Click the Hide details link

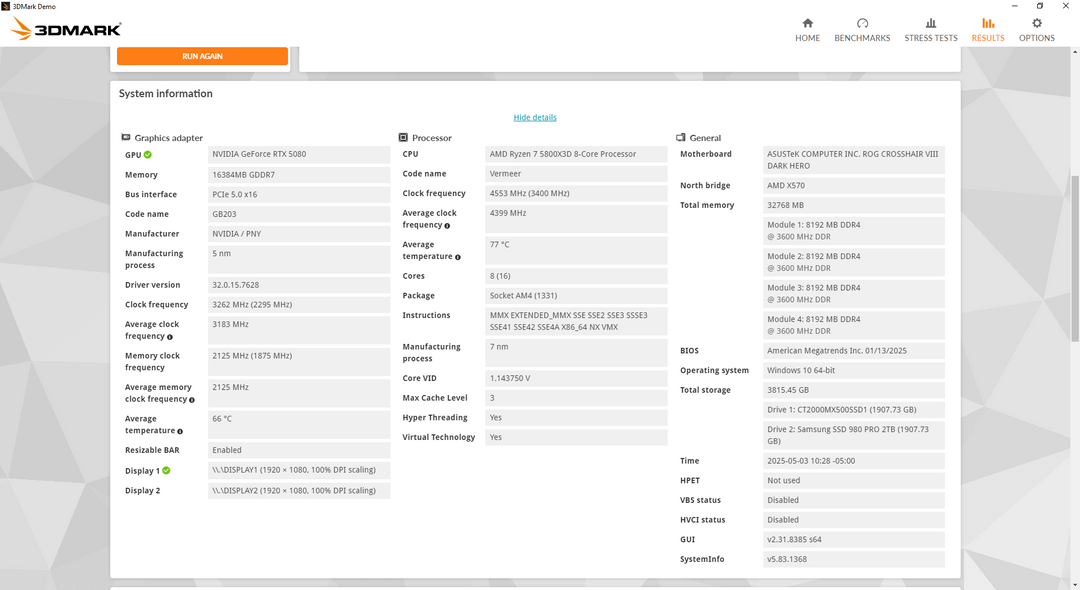534,118
